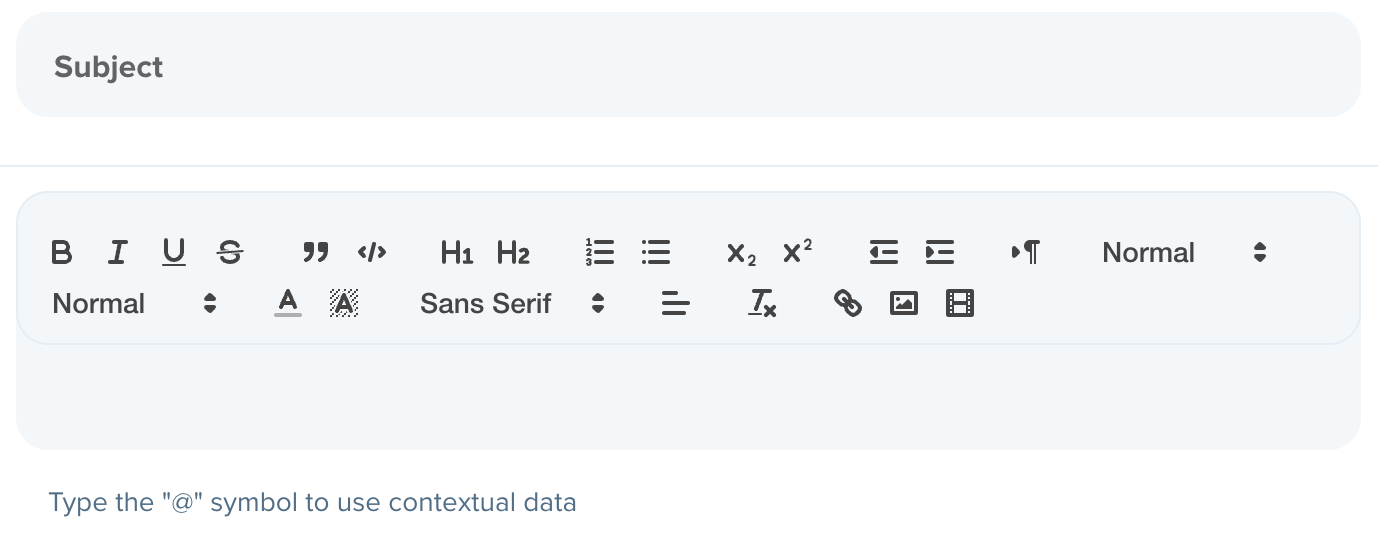This screenshot has height=540, width=1378.
Task: Apply strikethrough to text
Action: (230, 253)
